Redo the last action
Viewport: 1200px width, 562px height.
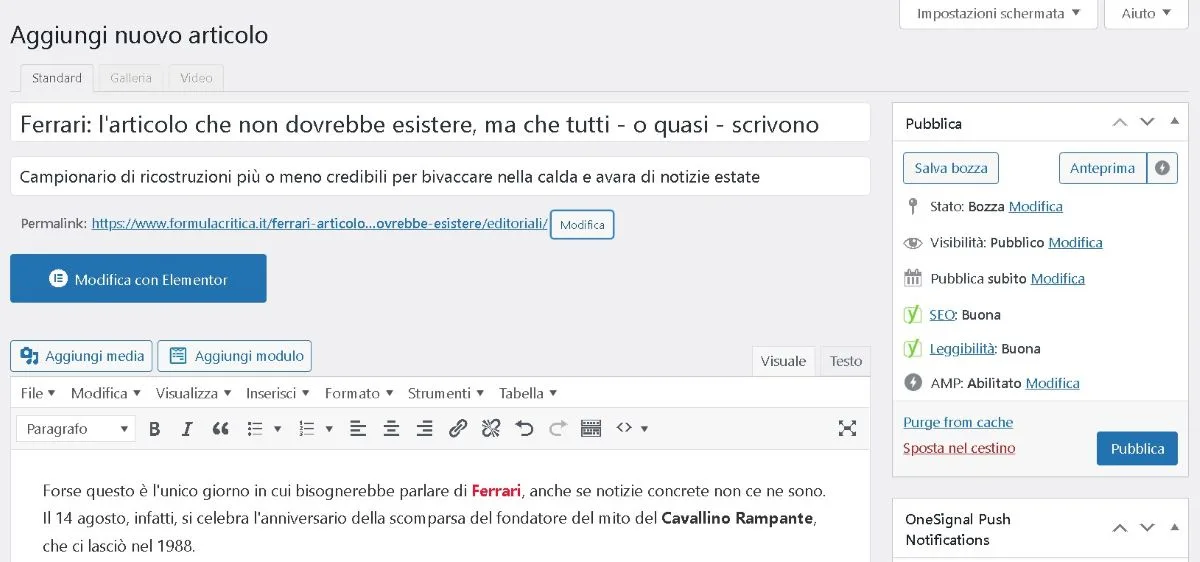coord(558,429)
